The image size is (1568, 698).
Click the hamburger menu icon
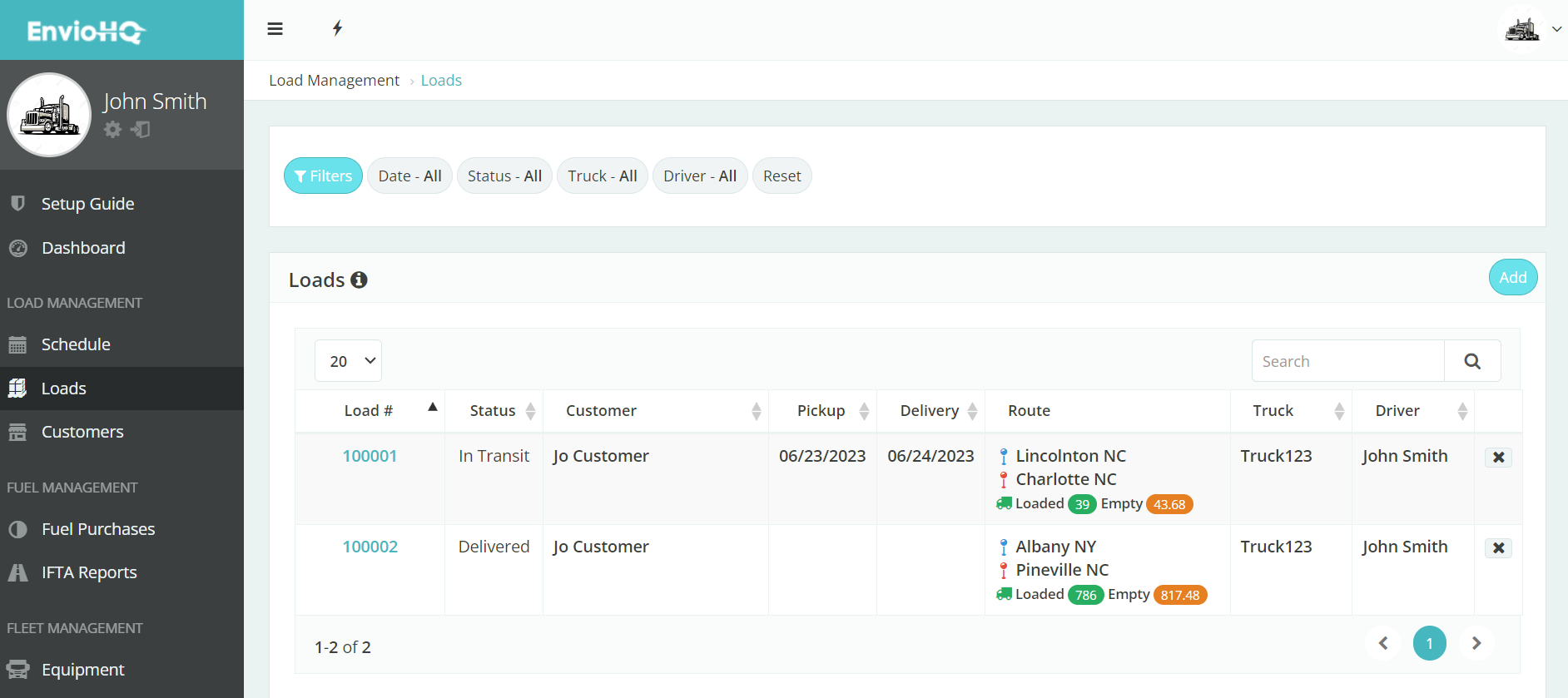click(x=275, y=29)
